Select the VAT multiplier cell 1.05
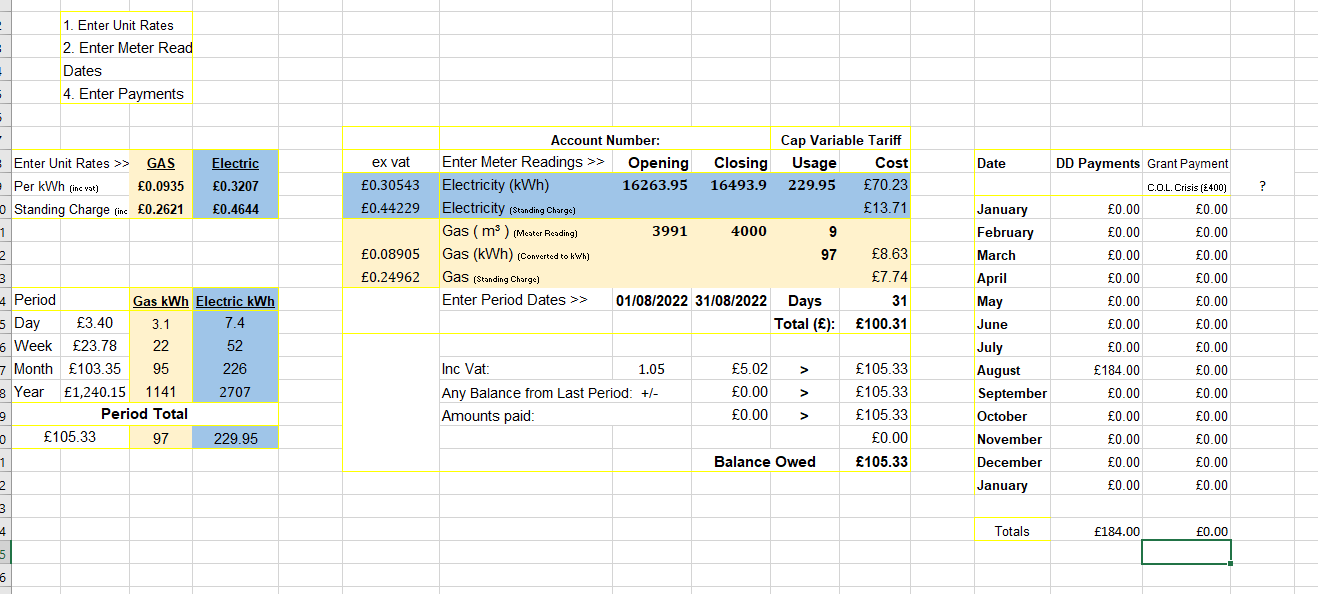 pos(651,369)
